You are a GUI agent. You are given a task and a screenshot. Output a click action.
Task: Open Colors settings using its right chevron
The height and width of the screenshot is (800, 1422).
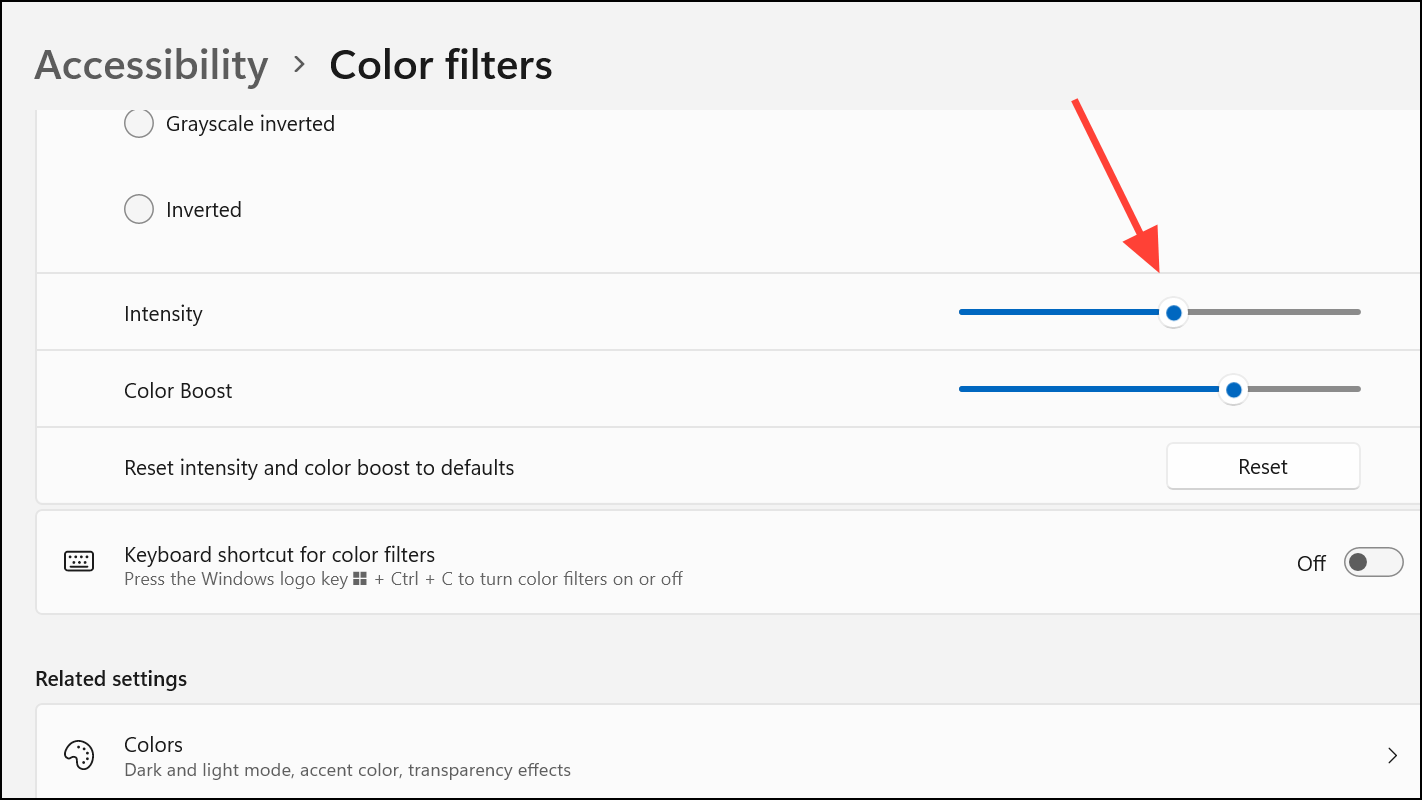click(1392, 756)
